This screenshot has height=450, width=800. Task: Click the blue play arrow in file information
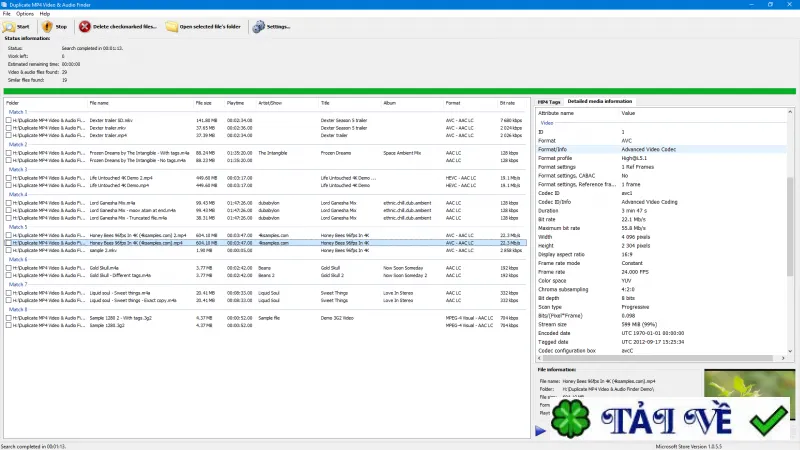tap(540, 431)
